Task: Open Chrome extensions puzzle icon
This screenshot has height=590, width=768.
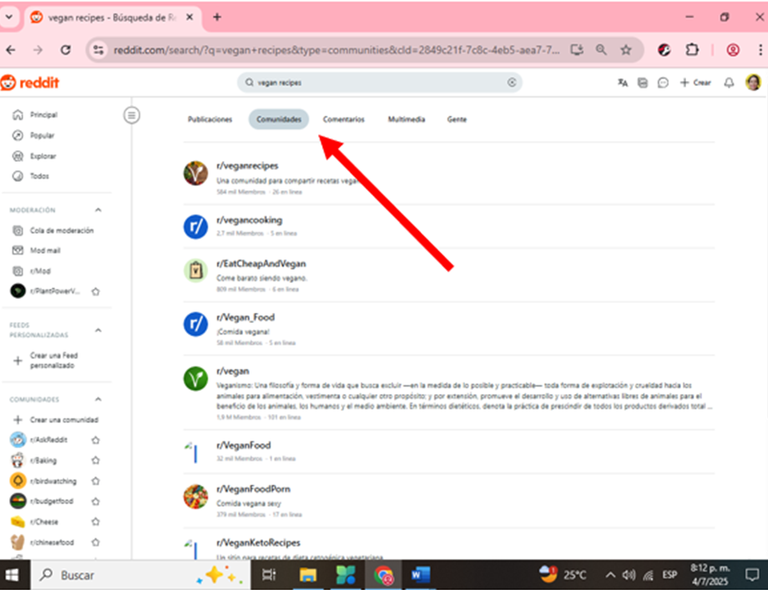Action: click(692, 49)
